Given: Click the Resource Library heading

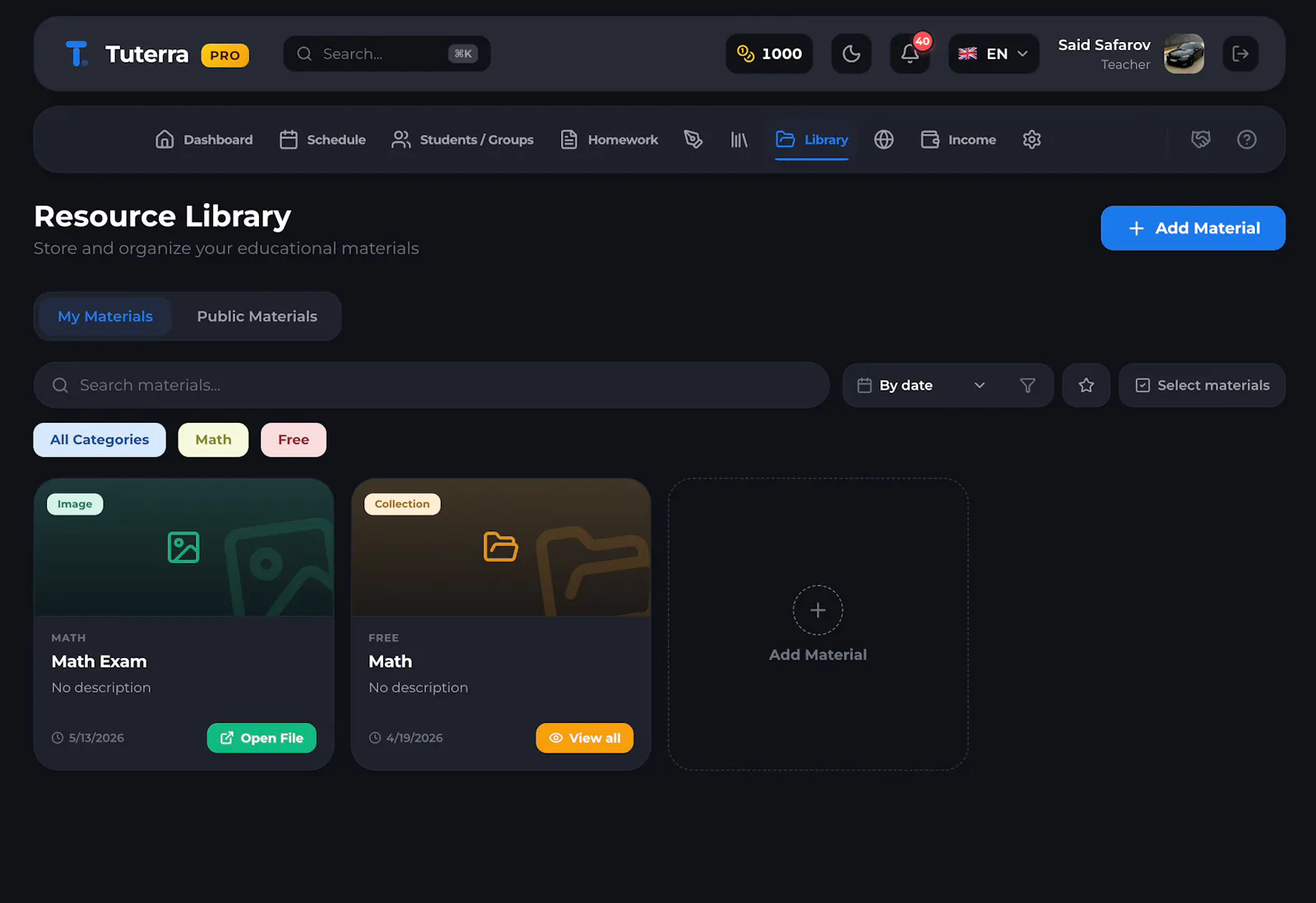Looking at the screenshot, I should pos(163,216).
